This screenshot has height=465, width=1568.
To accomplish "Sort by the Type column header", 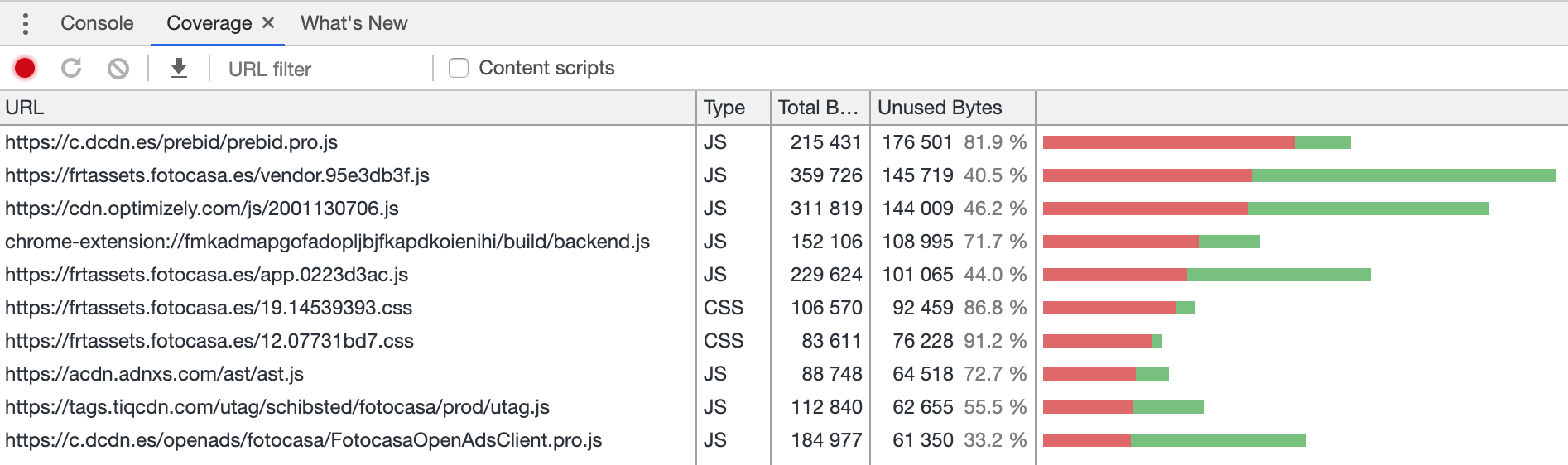I will click(x=733, y=108).
